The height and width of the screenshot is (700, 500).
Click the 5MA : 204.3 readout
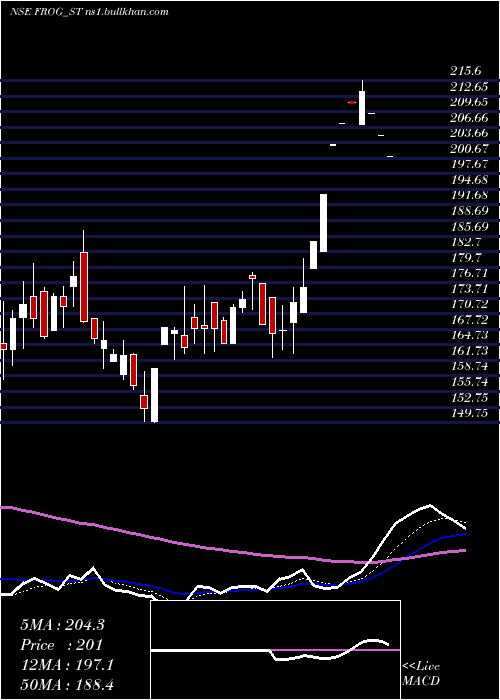click(x=62, y=625)
